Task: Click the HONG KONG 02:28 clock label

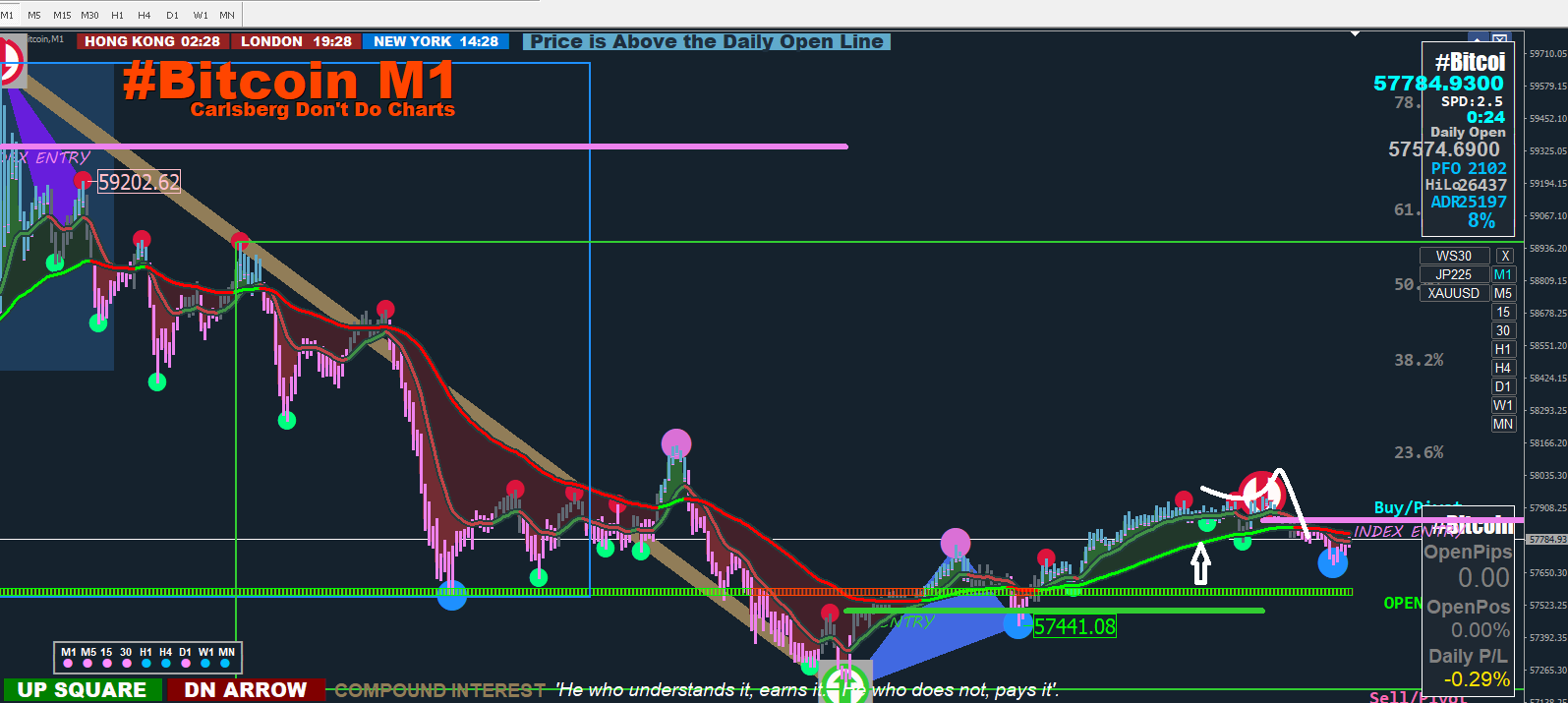Action: tap(152, 41)
